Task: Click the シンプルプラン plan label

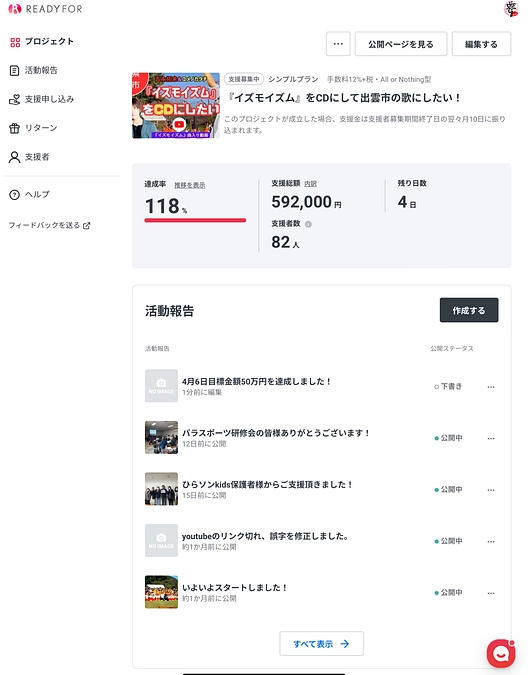Action: click(x=293, y=79)
